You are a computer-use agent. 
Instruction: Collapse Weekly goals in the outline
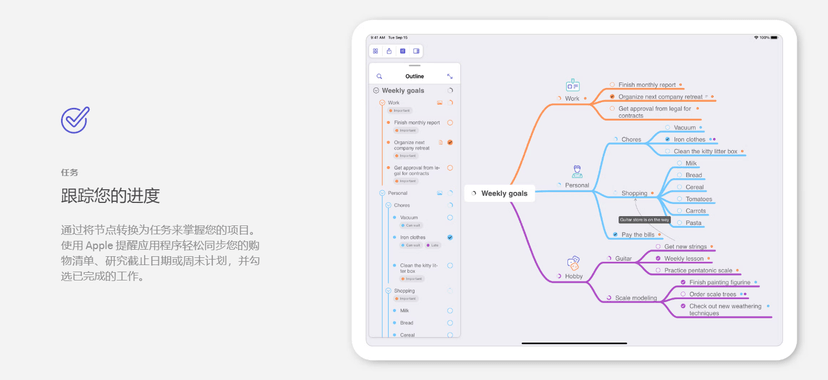click(376, 91)
